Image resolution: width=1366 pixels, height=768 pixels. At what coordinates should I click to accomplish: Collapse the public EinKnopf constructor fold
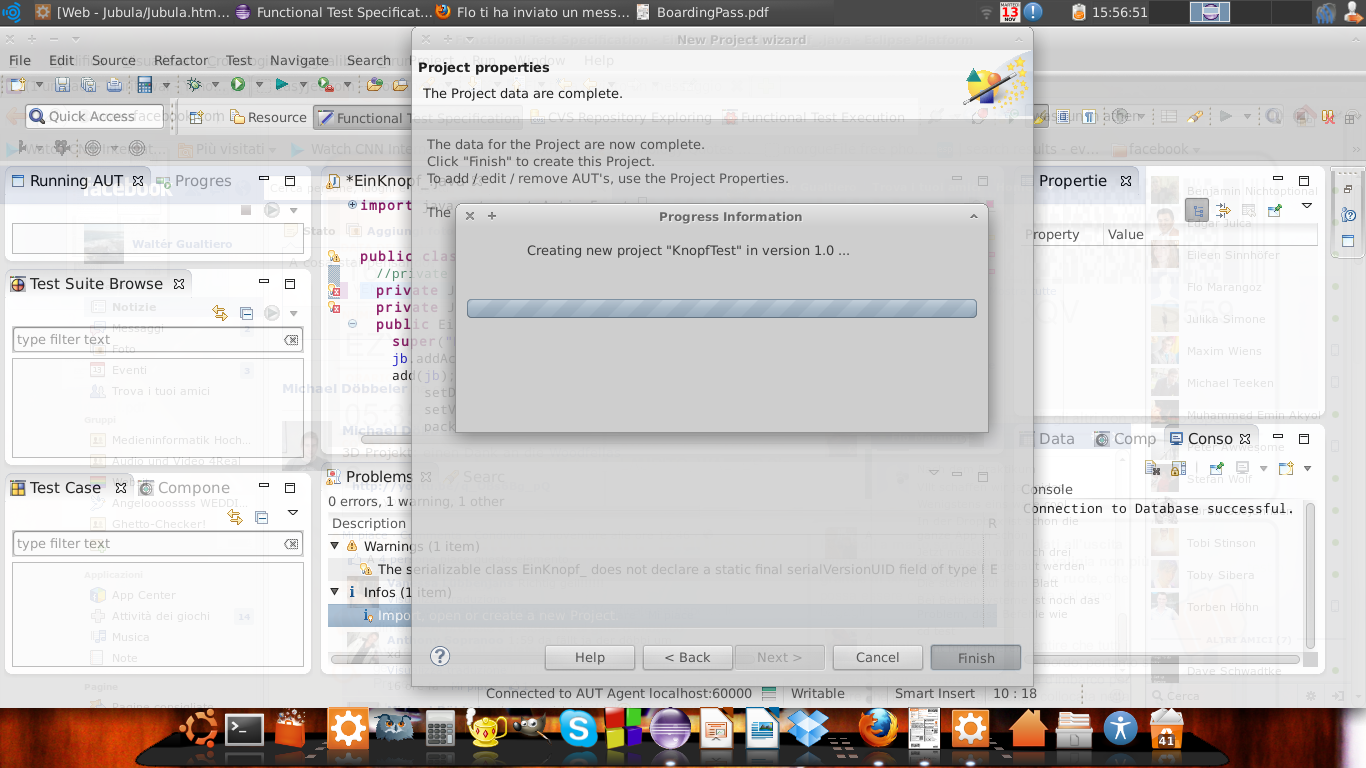[x=352, y=324]
